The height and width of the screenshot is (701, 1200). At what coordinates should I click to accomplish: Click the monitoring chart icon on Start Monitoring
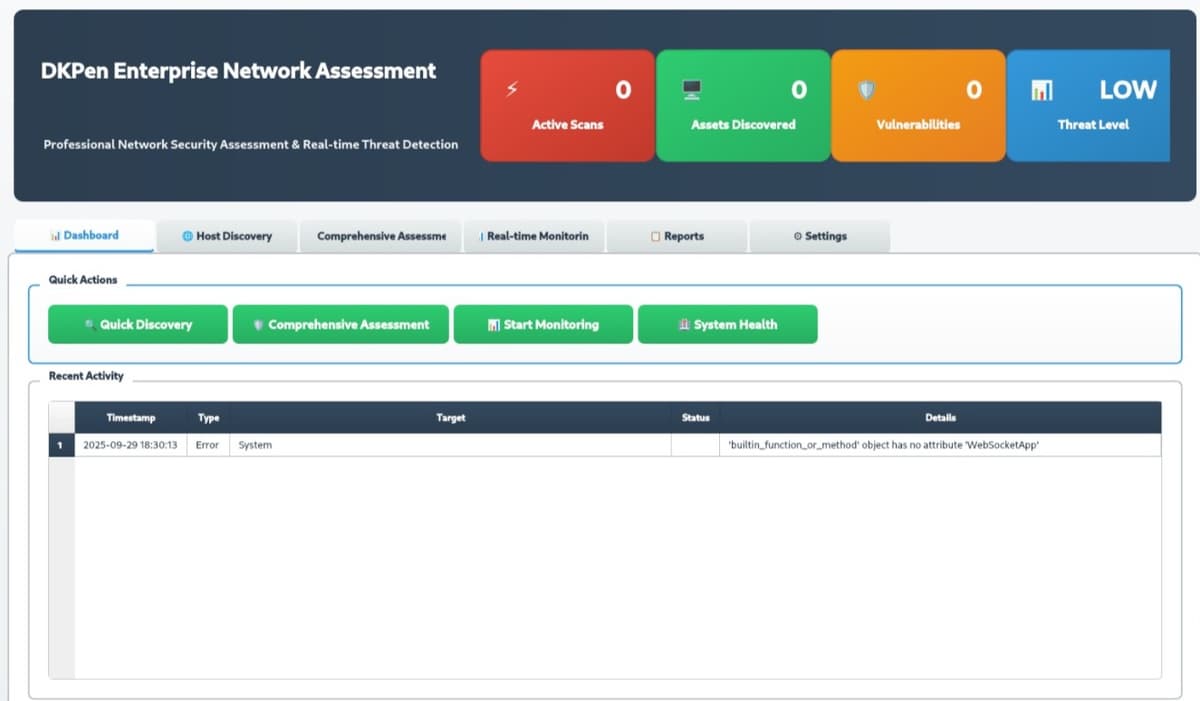492,324
